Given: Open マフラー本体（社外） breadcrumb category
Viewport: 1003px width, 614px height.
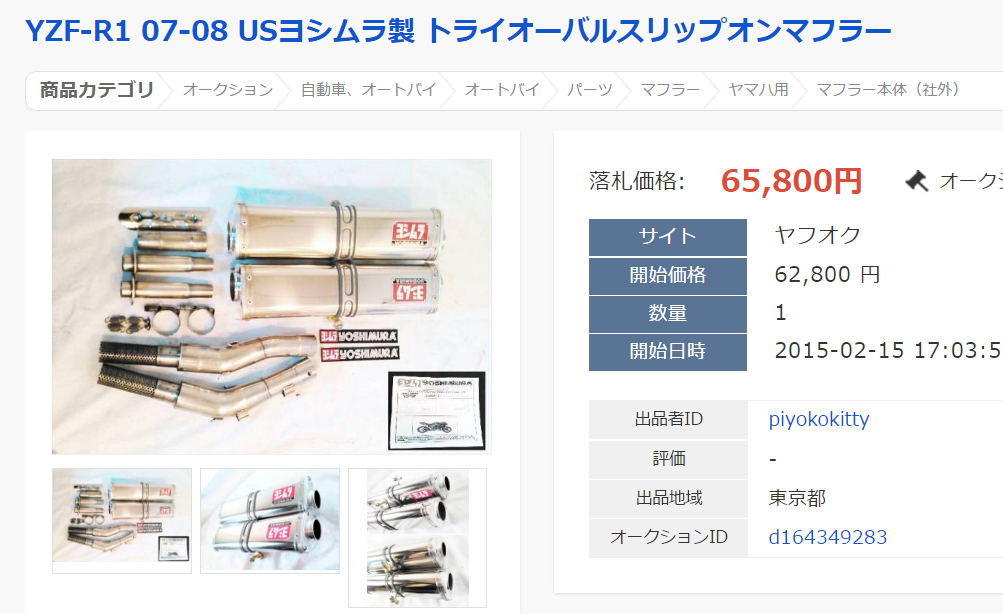Looking at the screenshot, I should (x=888, y=90).
